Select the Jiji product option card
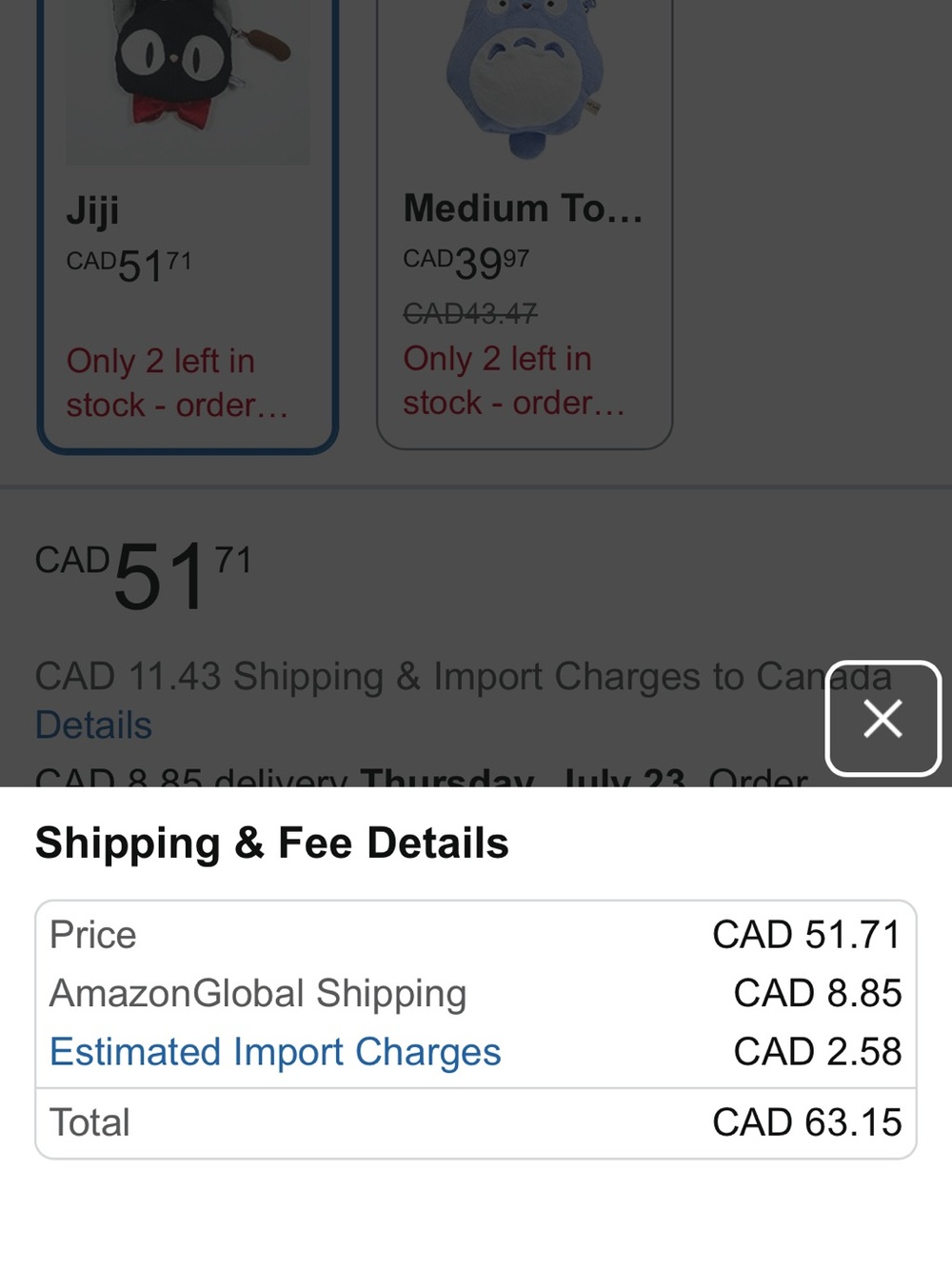Viewport: 952px width, 1269px height. (x=188, y=226)
